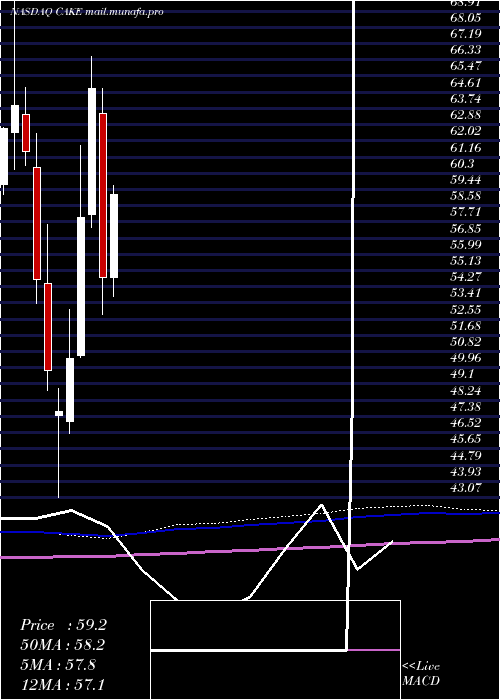Image resolution: width=500 pixels, height=700 pixels.
Task: Click the last white candle near 58.58
Action: (x=114, y=236)
